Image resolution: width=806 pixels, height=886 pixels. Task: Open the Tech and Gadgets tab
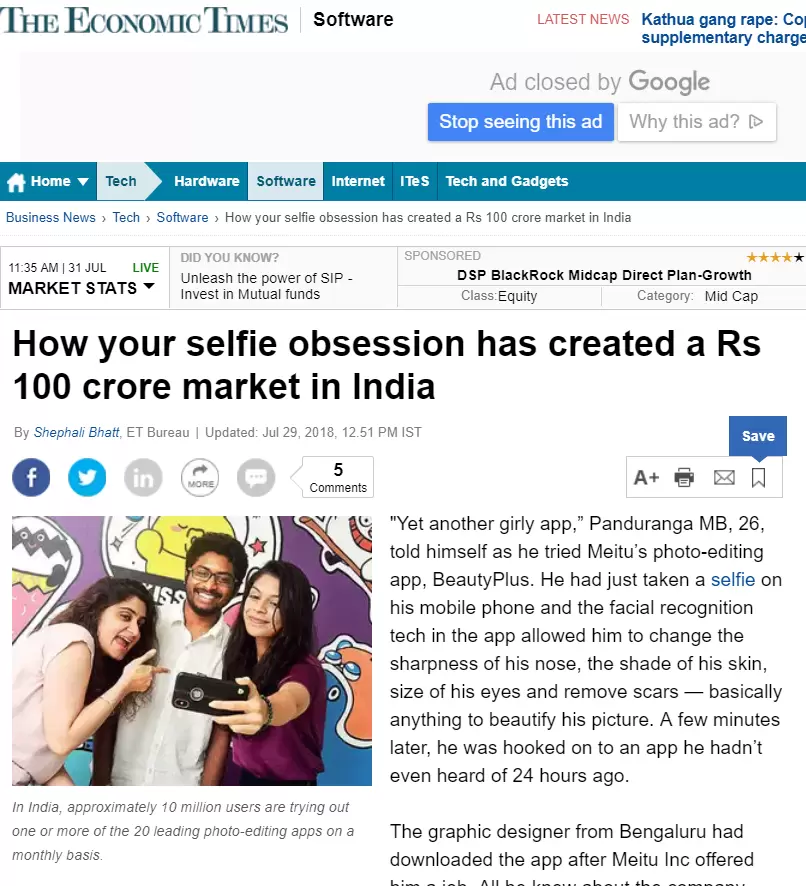click(x=506, y=181)
